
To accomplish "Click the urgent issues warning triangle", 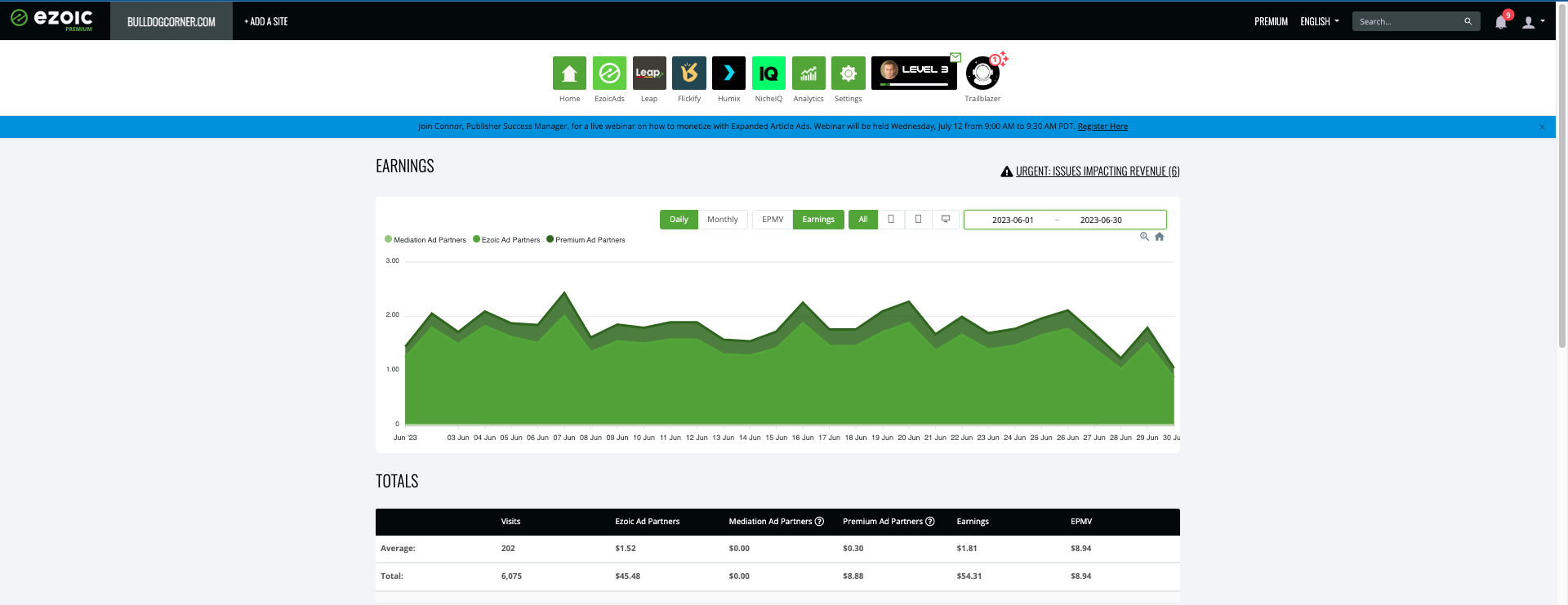I will tap(1007, 171).
